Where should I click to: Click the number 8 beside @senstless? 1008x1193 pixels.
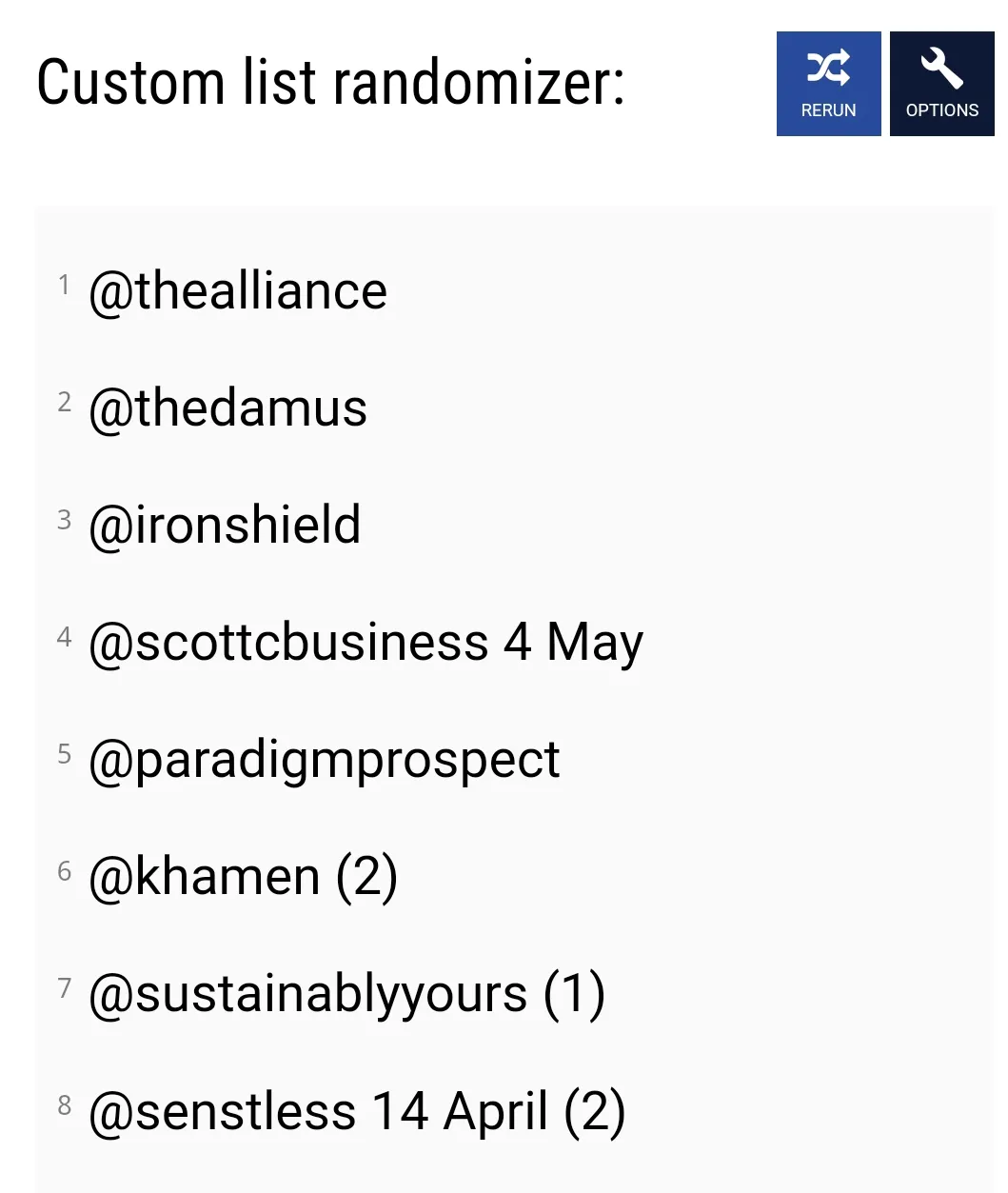coord(65,1104)
